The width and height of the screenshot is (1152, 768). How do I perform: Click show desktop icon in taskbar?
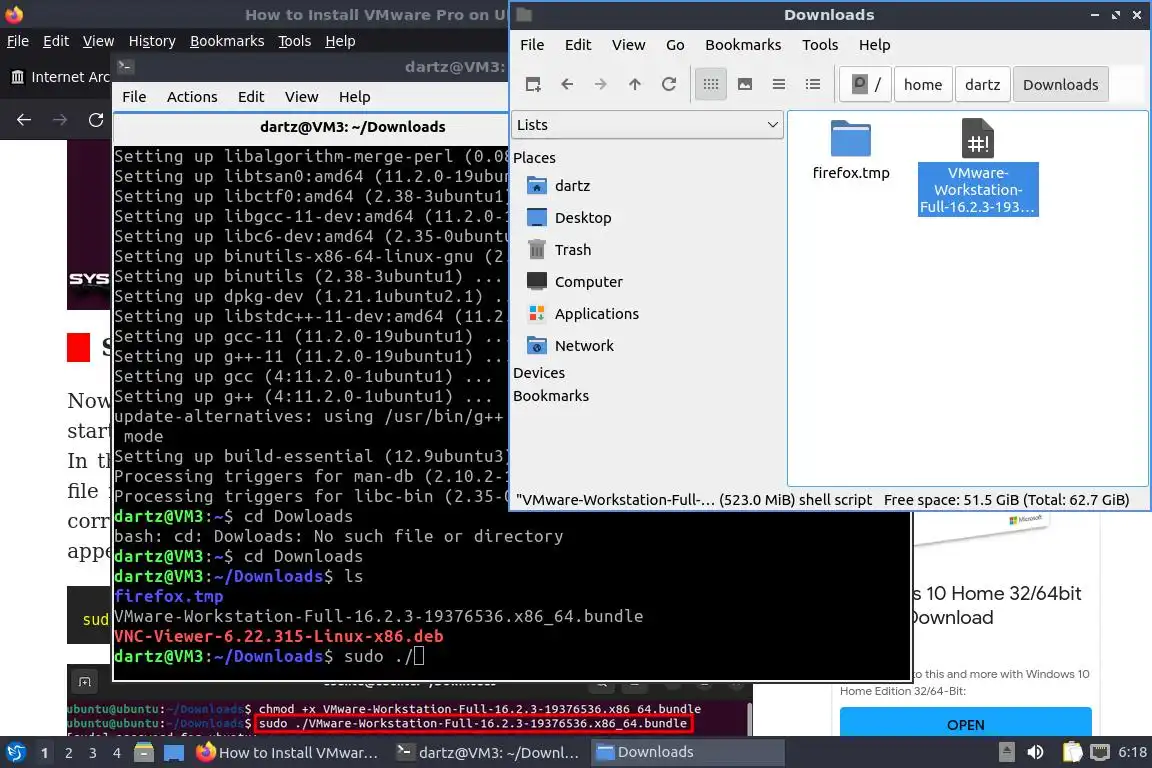(x=173, y=753)
